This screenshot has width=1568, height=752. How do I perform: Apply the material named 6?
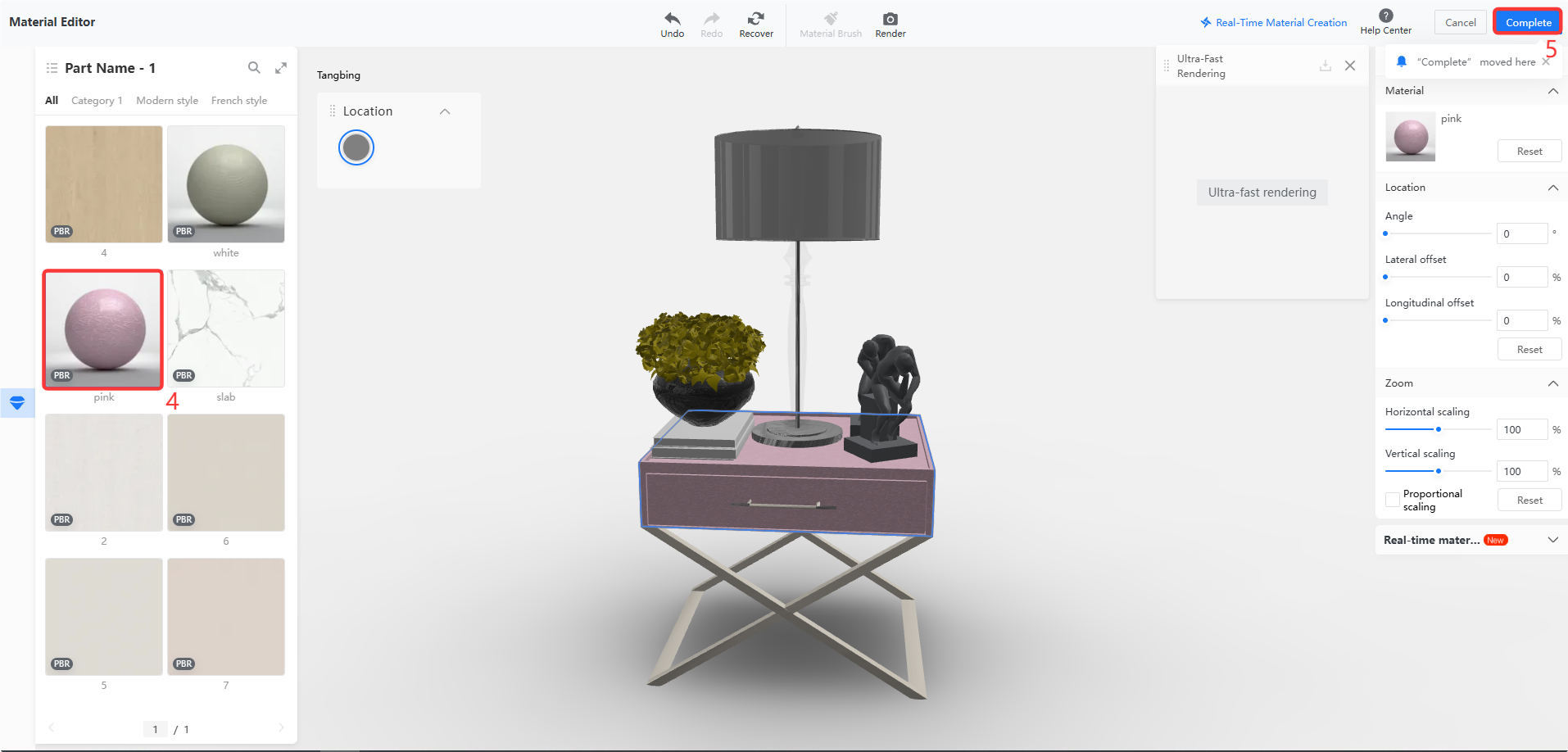226,473
